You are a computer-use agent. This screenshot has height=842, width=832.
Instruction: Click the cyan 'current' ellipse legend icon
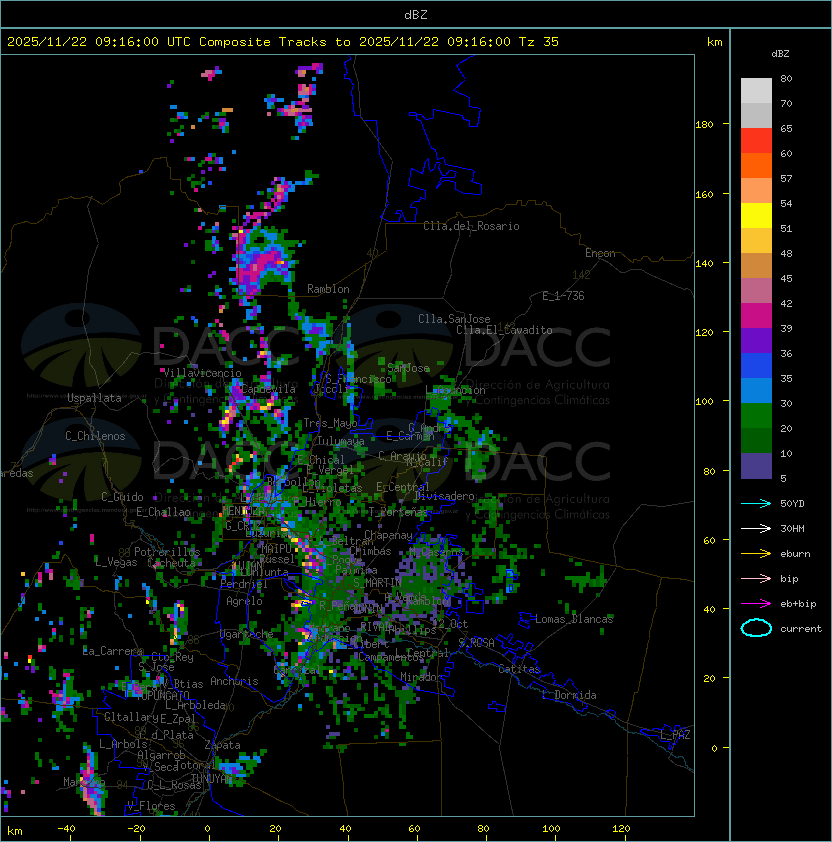(x=756, y=628)
